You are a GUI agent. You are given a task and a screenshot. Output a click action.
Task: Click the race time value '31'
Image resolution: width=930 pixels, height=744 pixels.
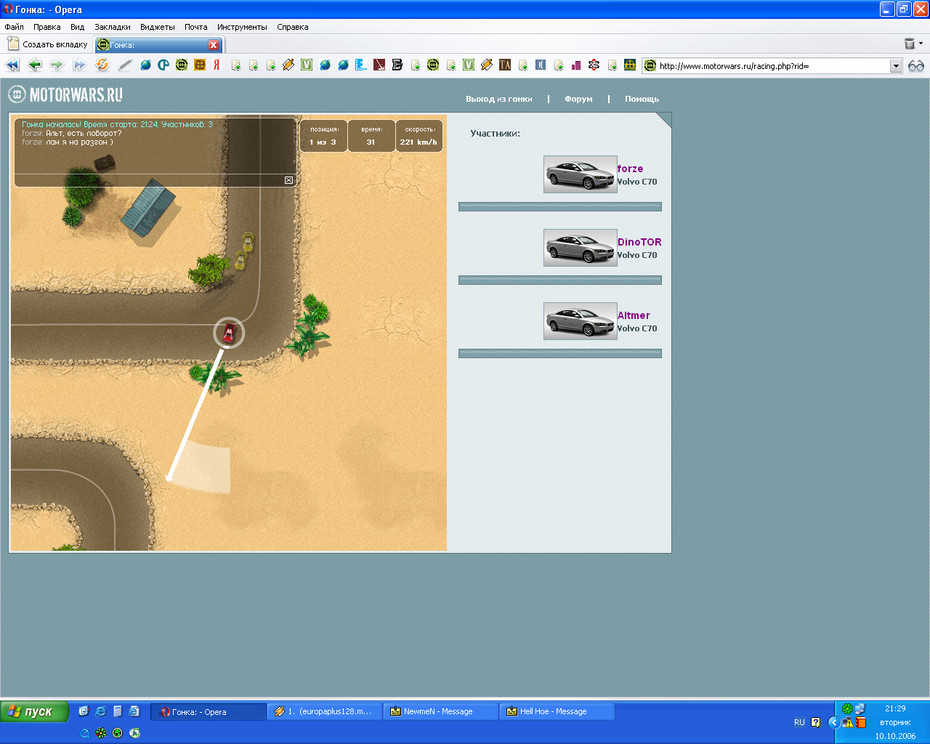click(x=371, y=142)
